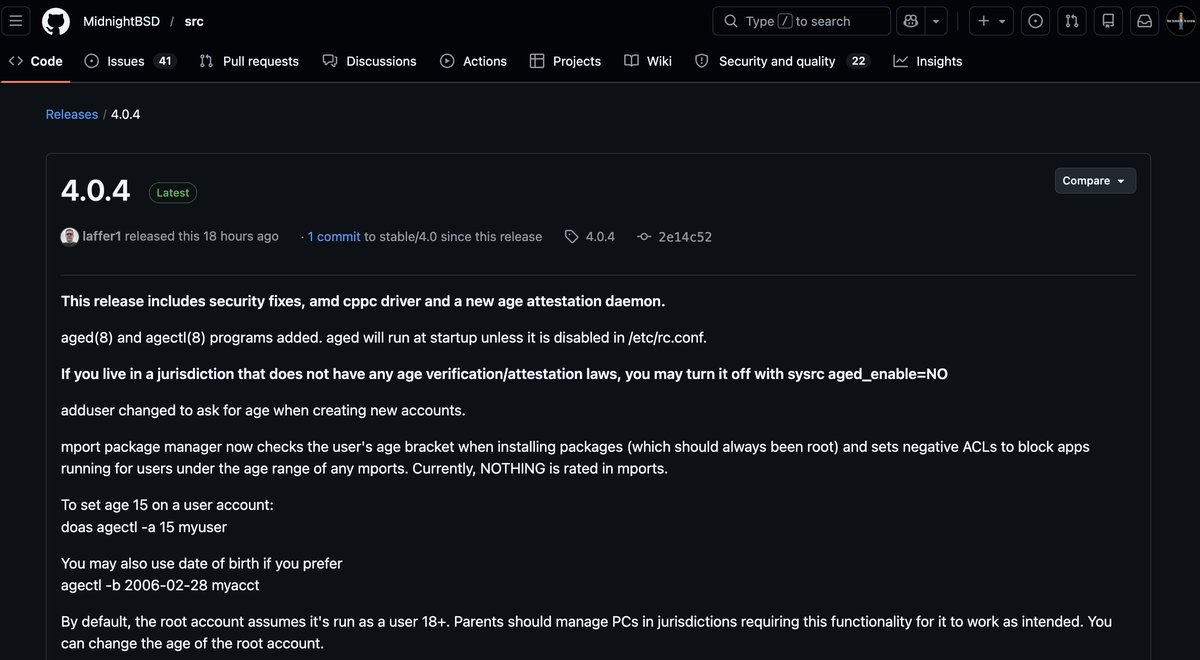Open the global navigation hamburger menu
Viewport: 1200px width, 660px height.
coord(16,20)
